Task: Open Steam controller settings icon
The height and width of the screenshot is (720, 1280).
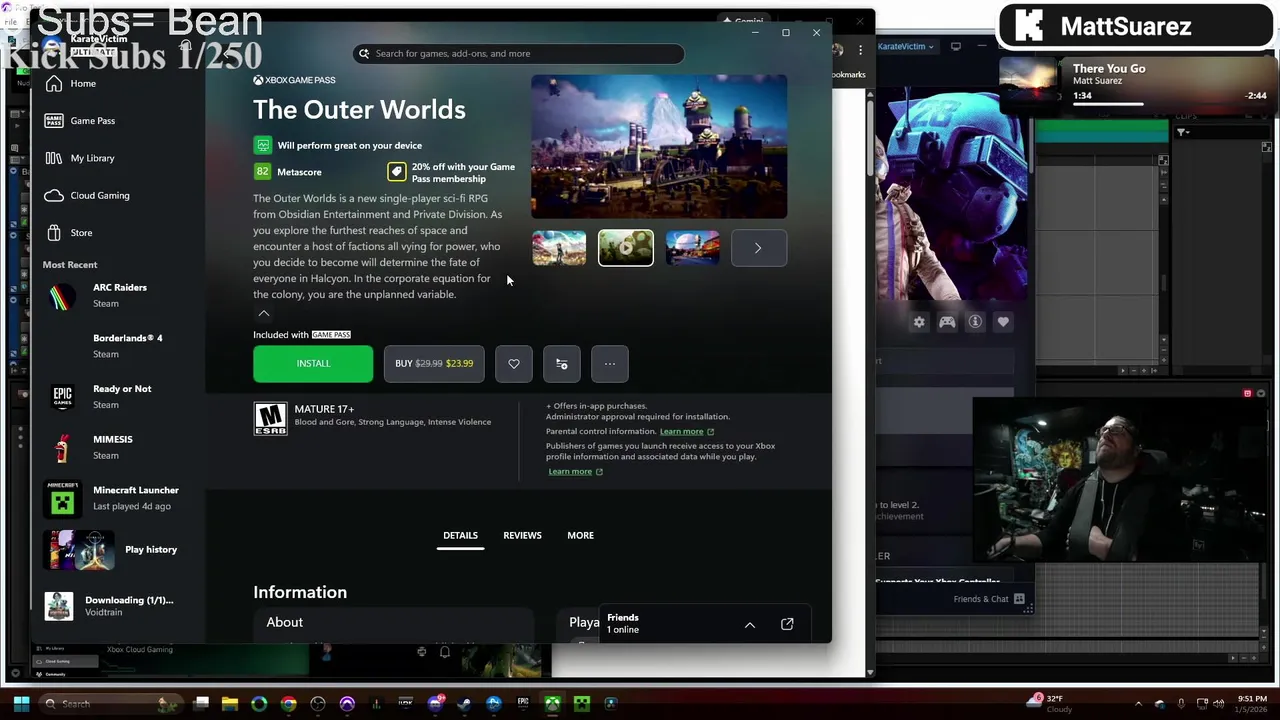Action: tap(947, 322)
